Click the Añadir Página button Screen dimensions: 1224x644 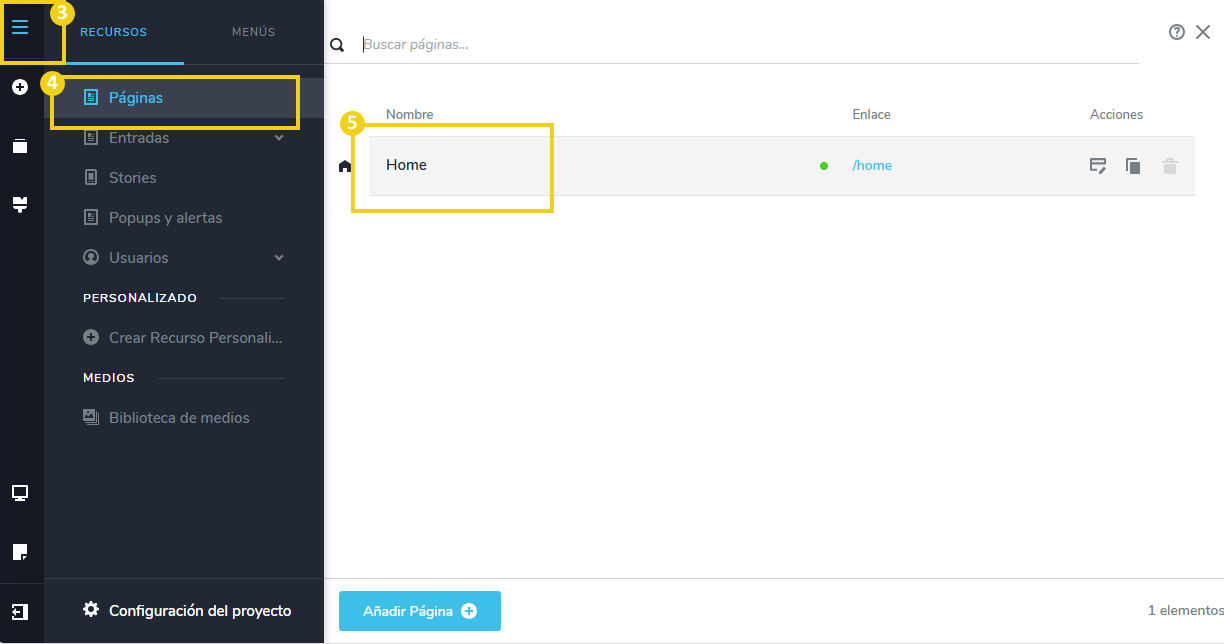click(x=419, y=611)
